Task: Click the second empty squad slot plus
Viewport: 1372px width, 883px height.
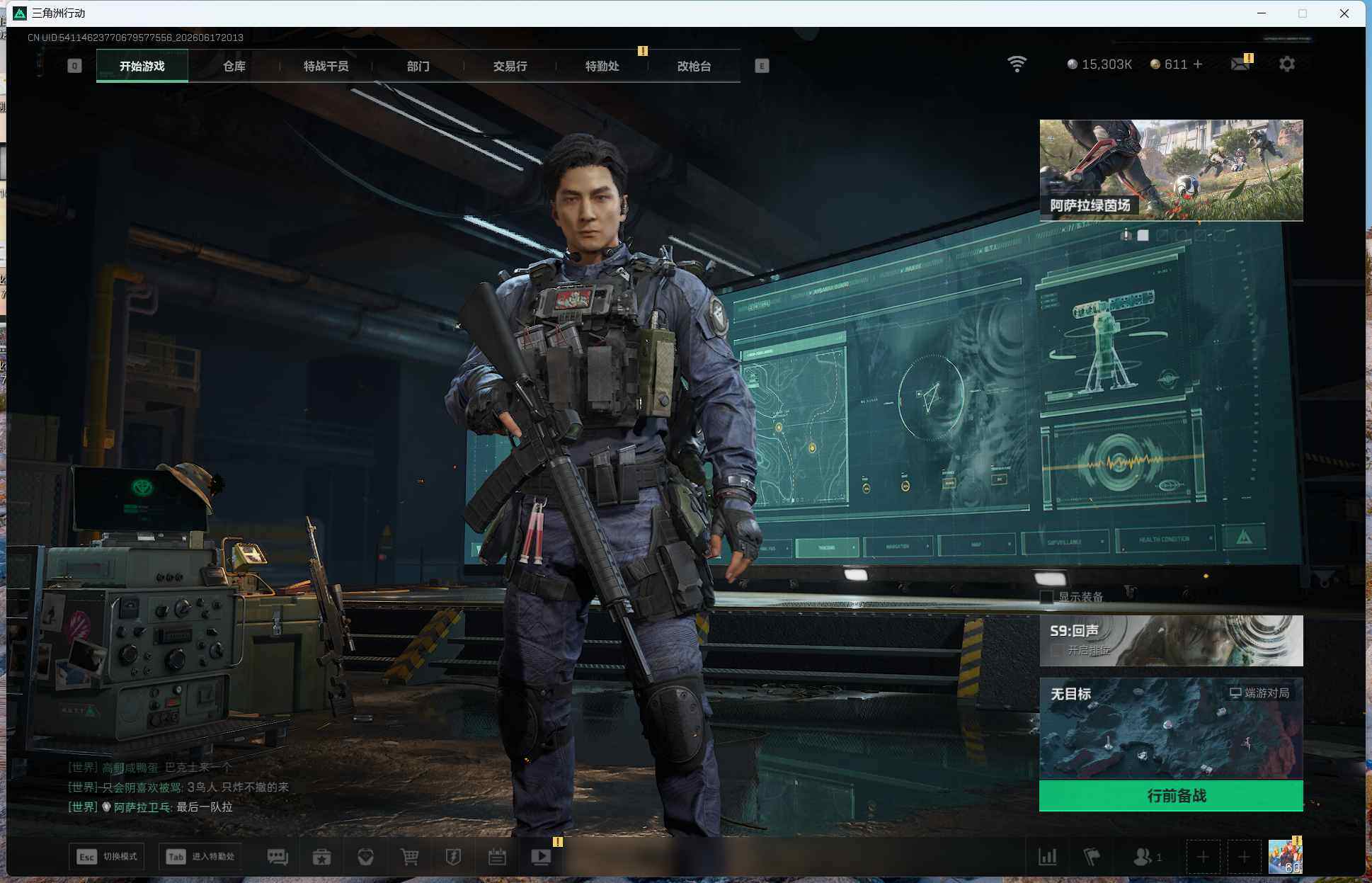Action: tap(1244, 857)
